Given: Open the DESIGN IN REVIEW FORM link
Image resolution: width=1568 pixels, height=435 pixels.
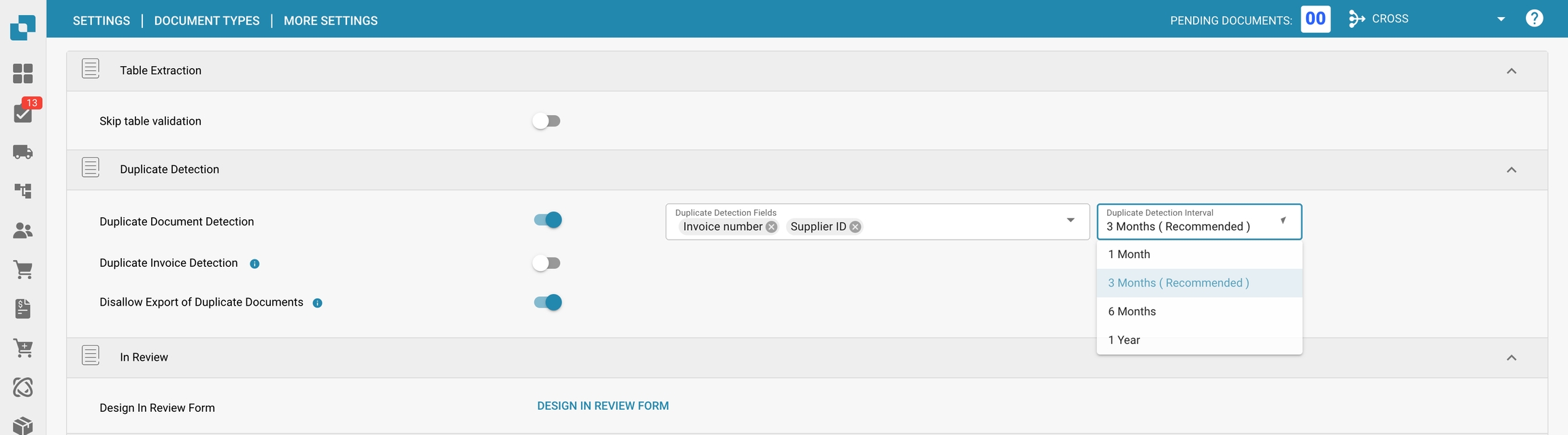Looking at the screenshot, I should pos(602,406).
